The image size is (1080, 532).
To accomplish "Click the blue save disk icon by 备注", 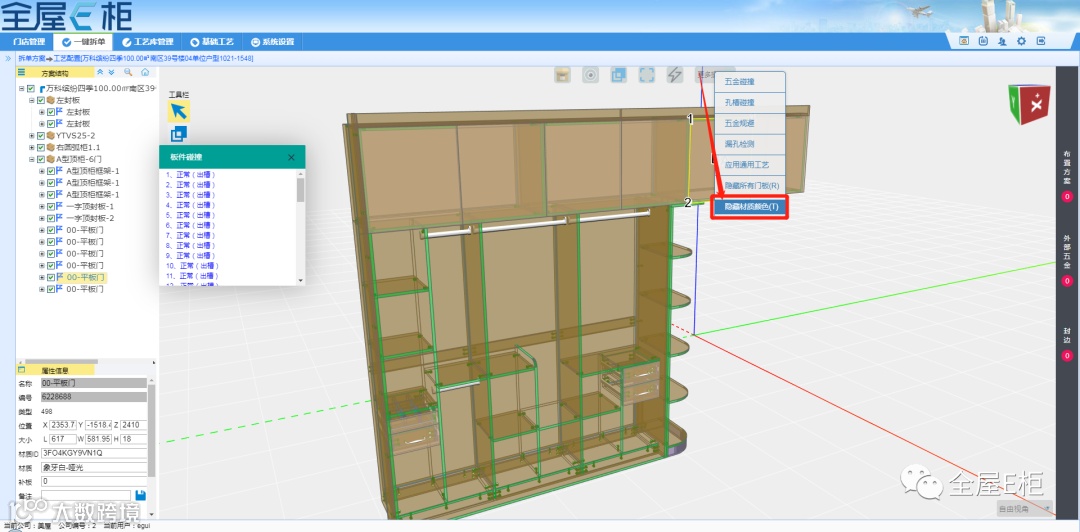I will (141, 495).
